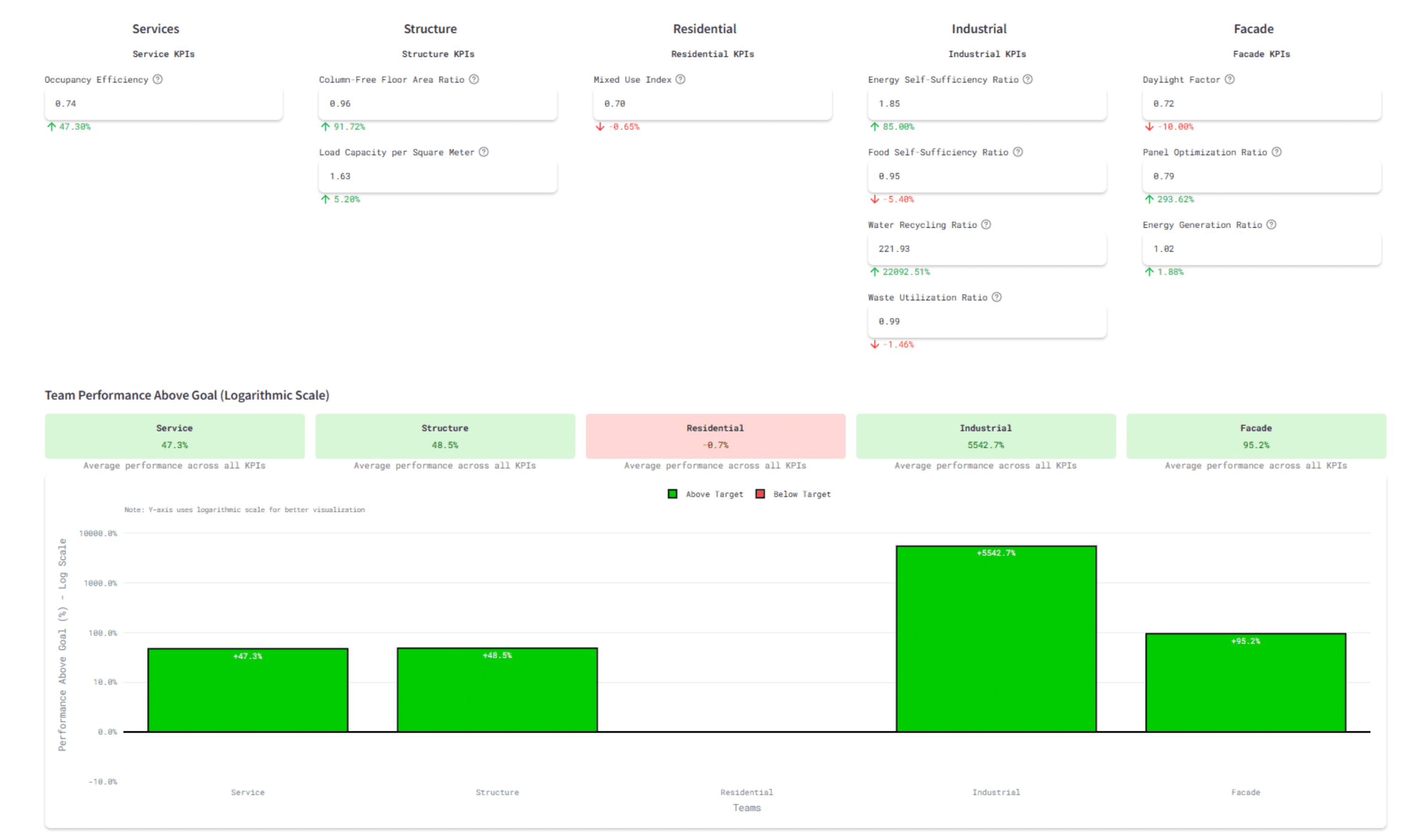This screenshot has height=840, width=1405.
Task: Click Waste Utilization Ratio info icon
Action: tap(997, 297)
